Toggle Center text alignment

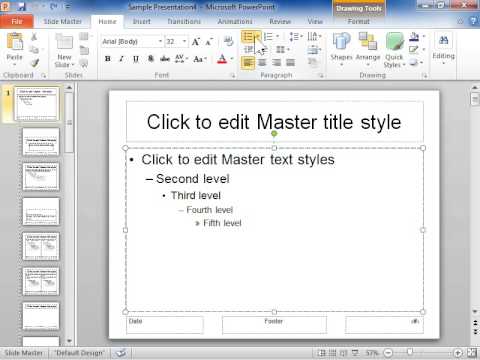click(262, 62)
